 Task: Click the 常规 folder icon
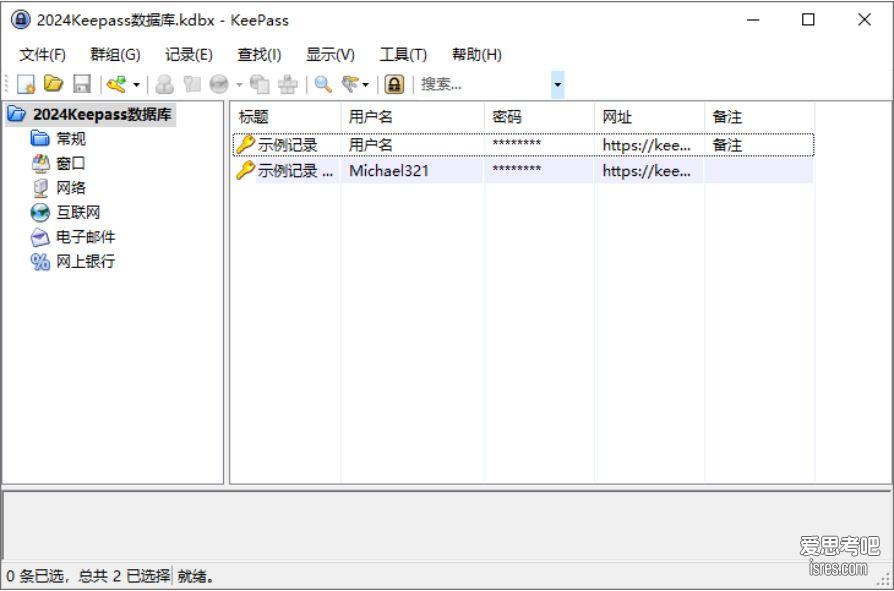[40, 138]
